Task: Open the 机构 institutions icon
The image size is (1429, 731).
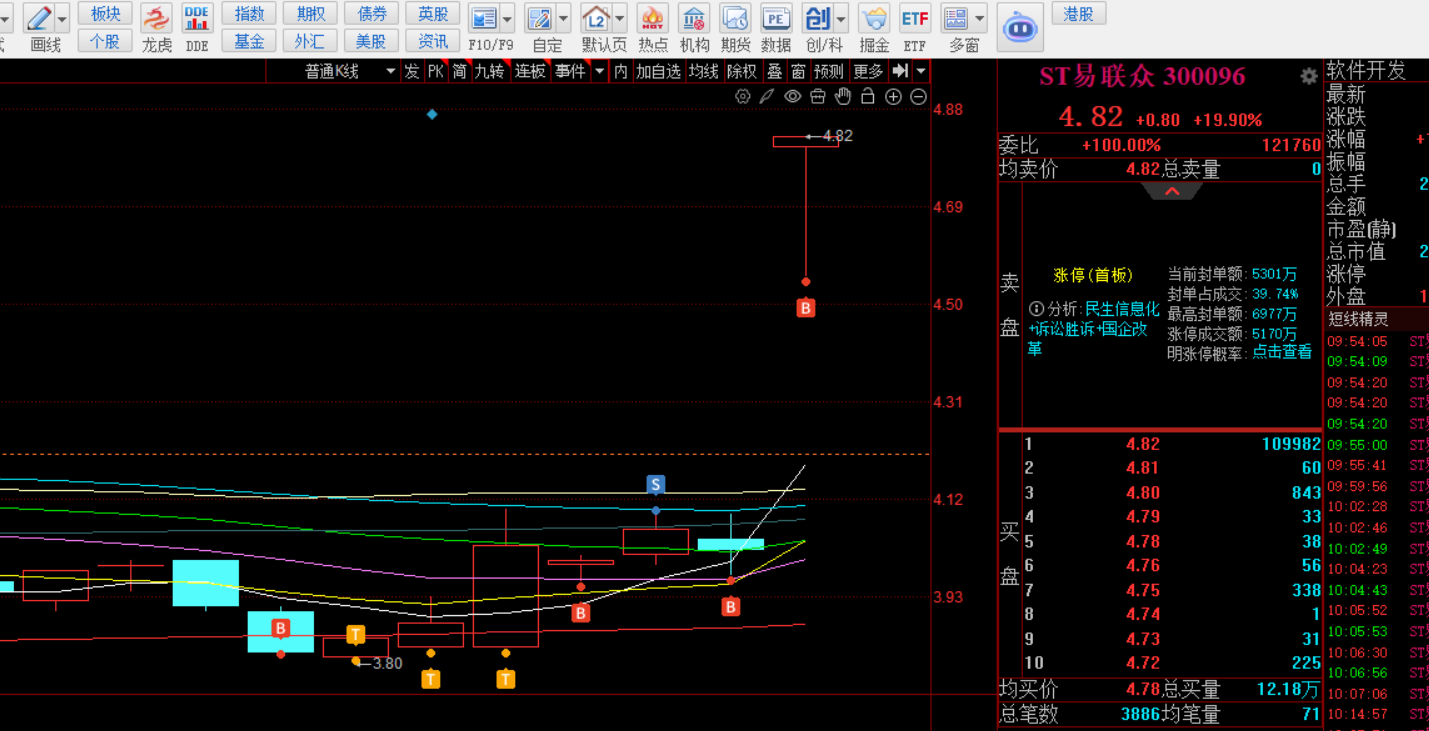Action: (x=694, y=18)
